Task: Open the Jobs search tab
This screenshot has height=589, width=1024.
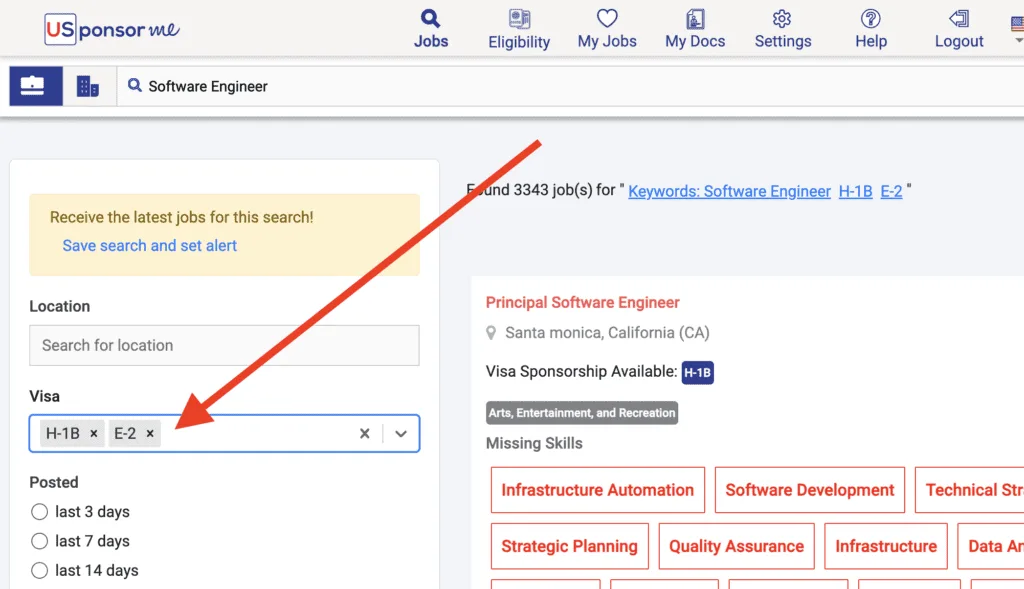Action: coord(430,29)
